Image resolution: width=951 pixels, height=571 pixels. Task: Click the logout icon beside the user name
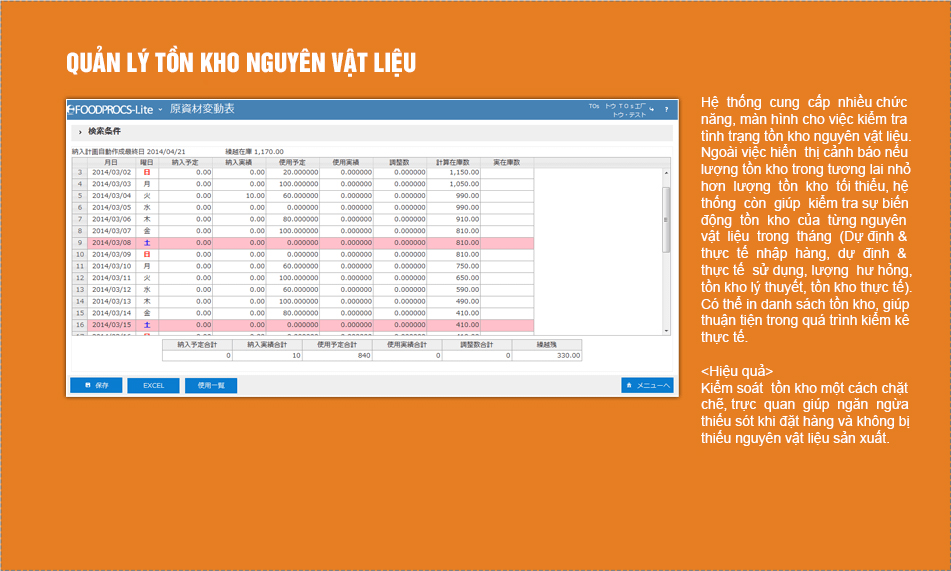click(654, 108)
